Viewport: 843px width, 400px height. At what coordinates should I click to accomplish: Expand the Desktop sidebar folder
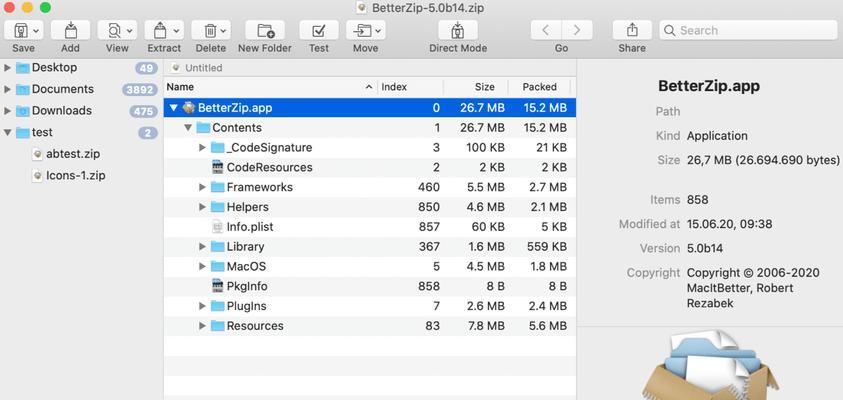tap(8, 68)
